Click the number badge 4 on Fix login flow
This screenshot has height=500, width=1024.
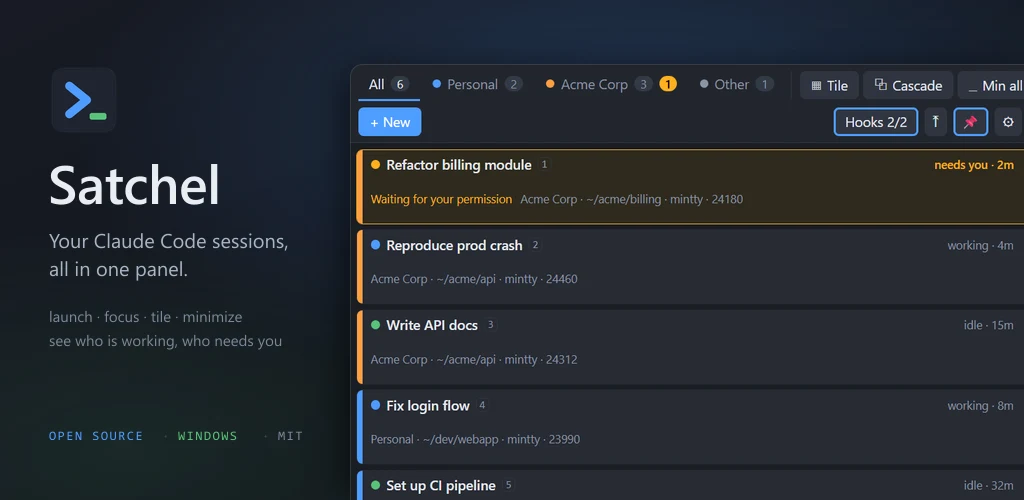coord(482,405)
